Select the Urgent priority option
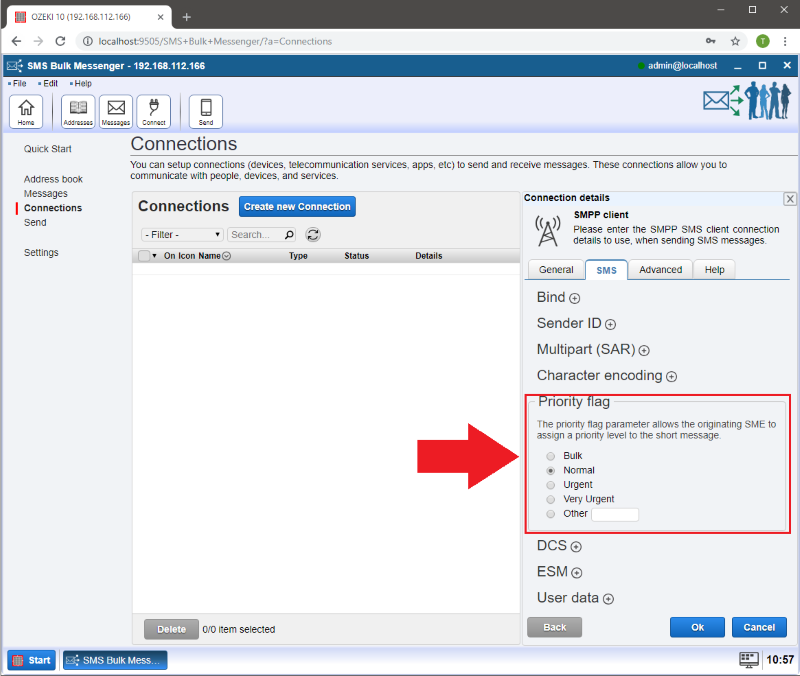Viewport: 800px width, 676px height. click(550, 485)
